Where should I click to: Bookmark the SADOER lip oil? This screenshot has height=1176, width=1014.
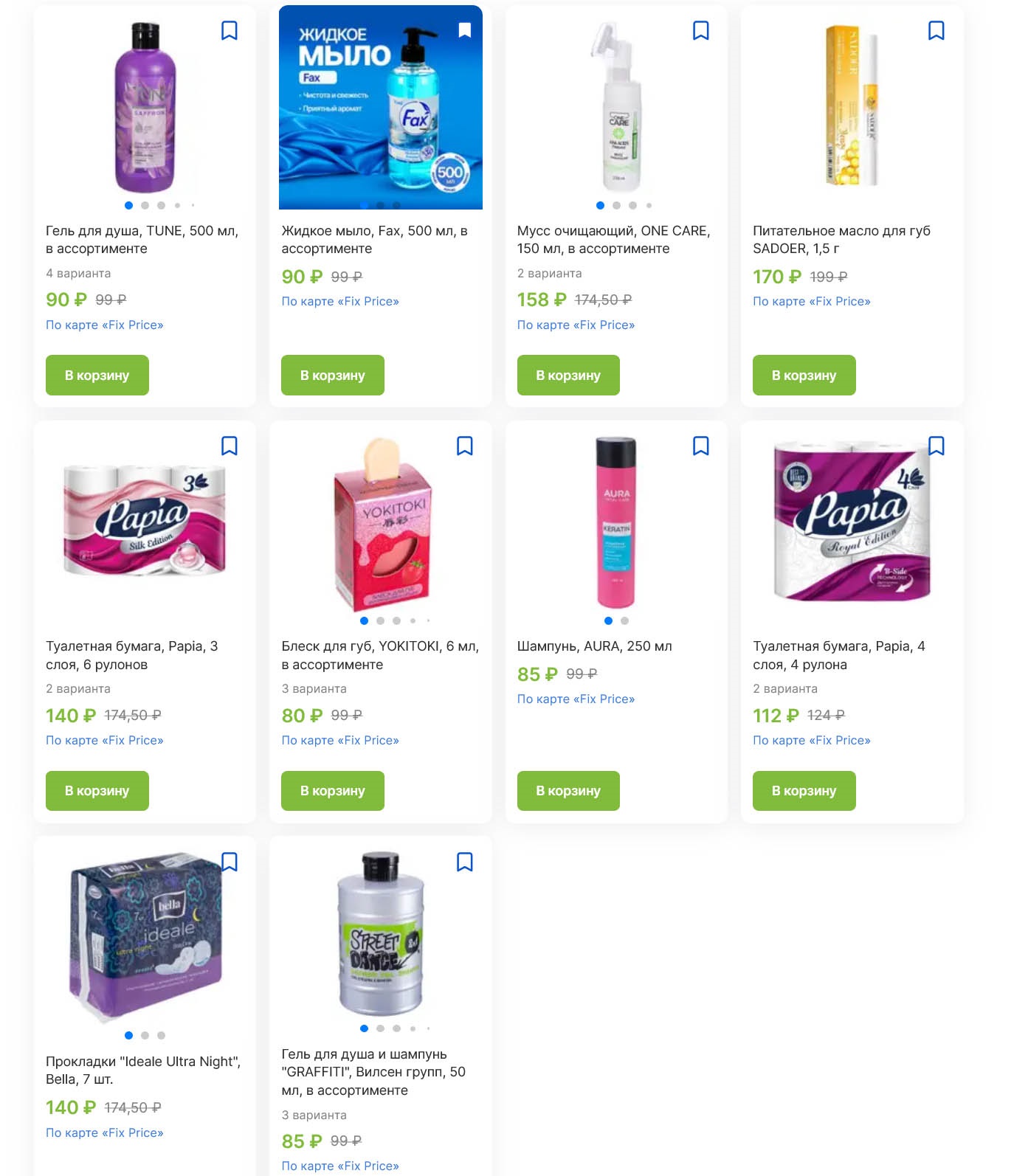click(x=937, y=30)
